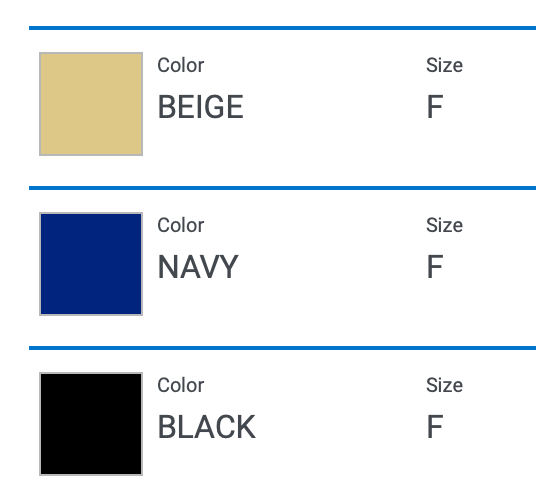
Task: Click the Color label above NAVY
Action: tap(180, 225)
